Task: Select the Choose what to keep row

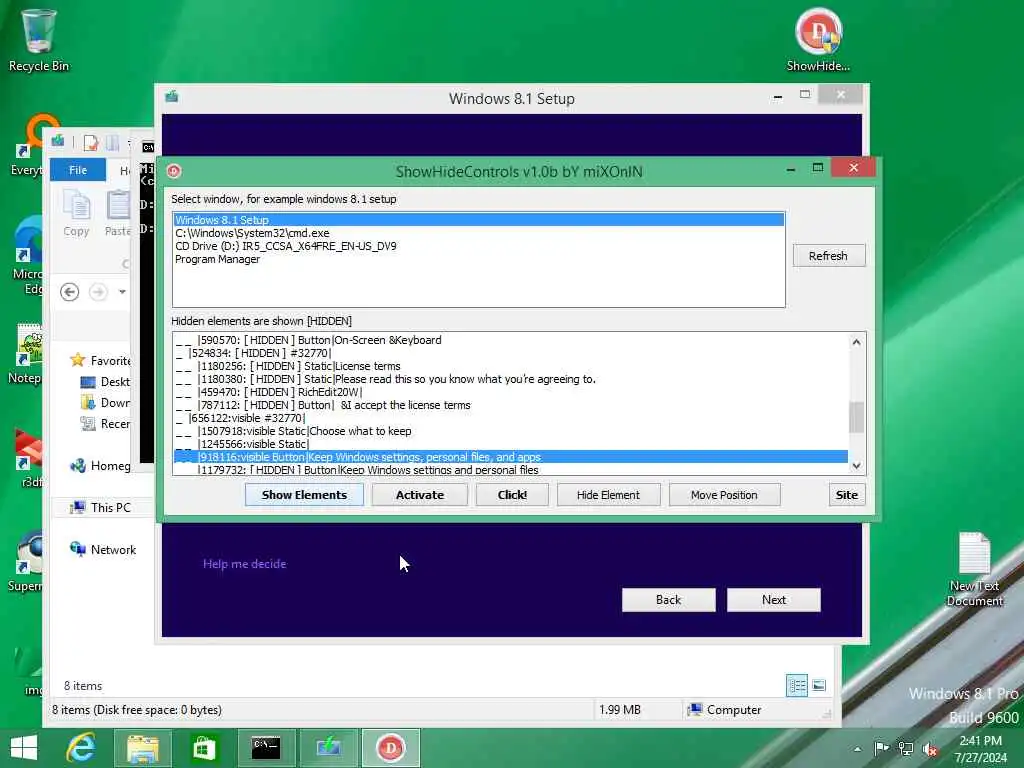Action: coord(511,431)
